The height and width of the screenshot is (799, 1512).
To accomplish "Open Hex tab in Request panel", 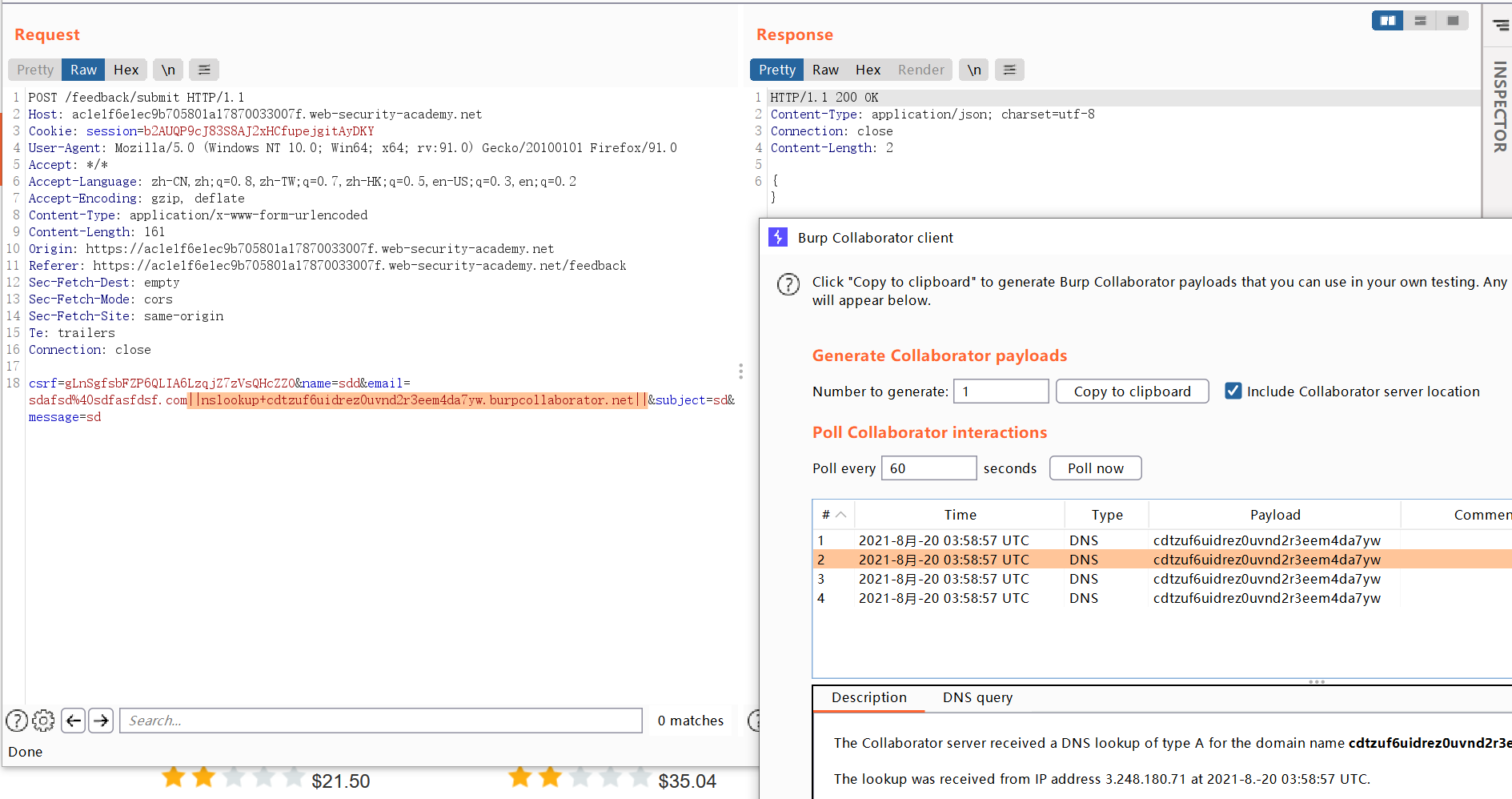I will pos(126,70).
